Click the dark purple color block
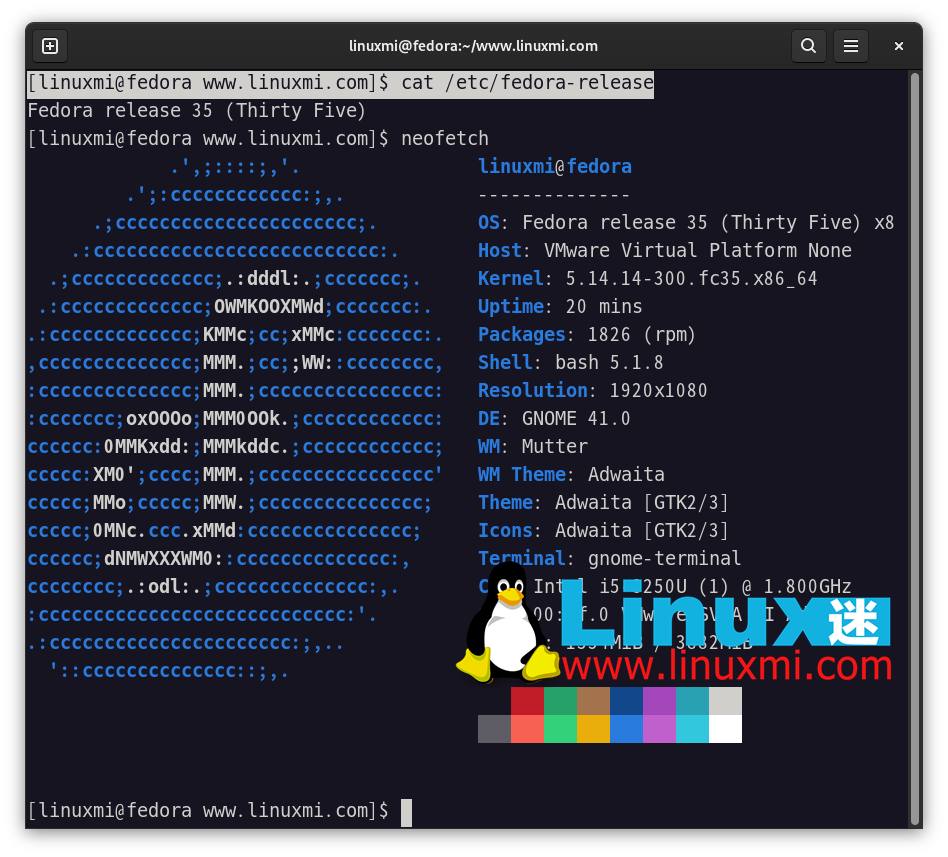The image size is (948, 857). pyautogui.click(x=659, y=701)
